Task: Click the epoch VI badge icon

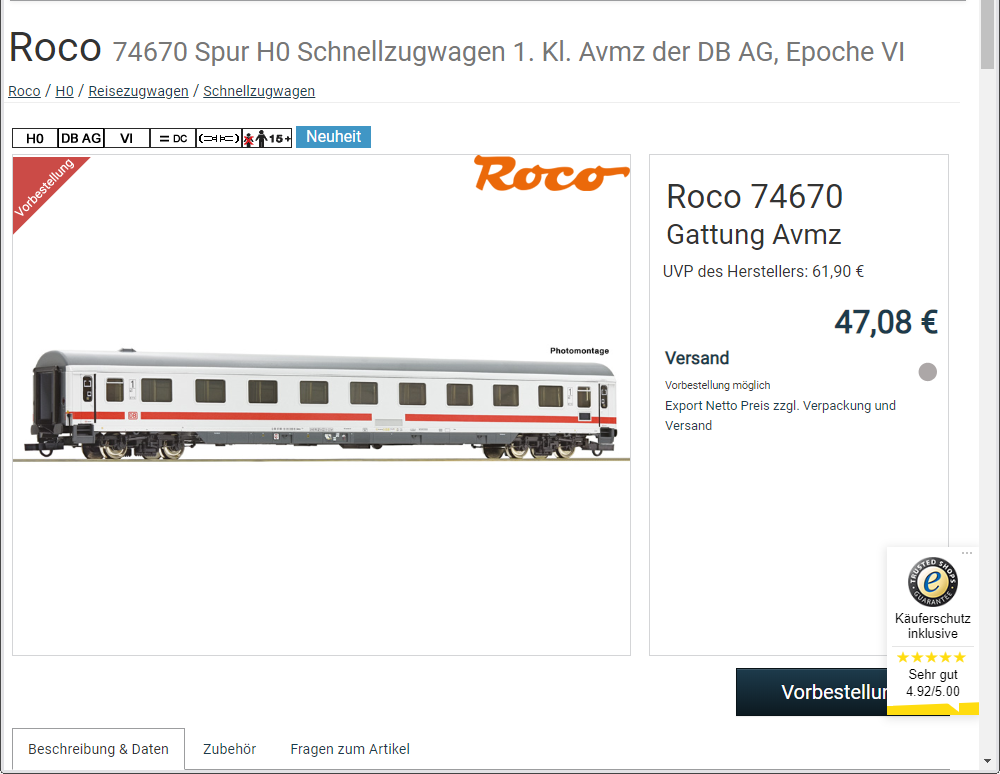Action: [x=127, y=138]
